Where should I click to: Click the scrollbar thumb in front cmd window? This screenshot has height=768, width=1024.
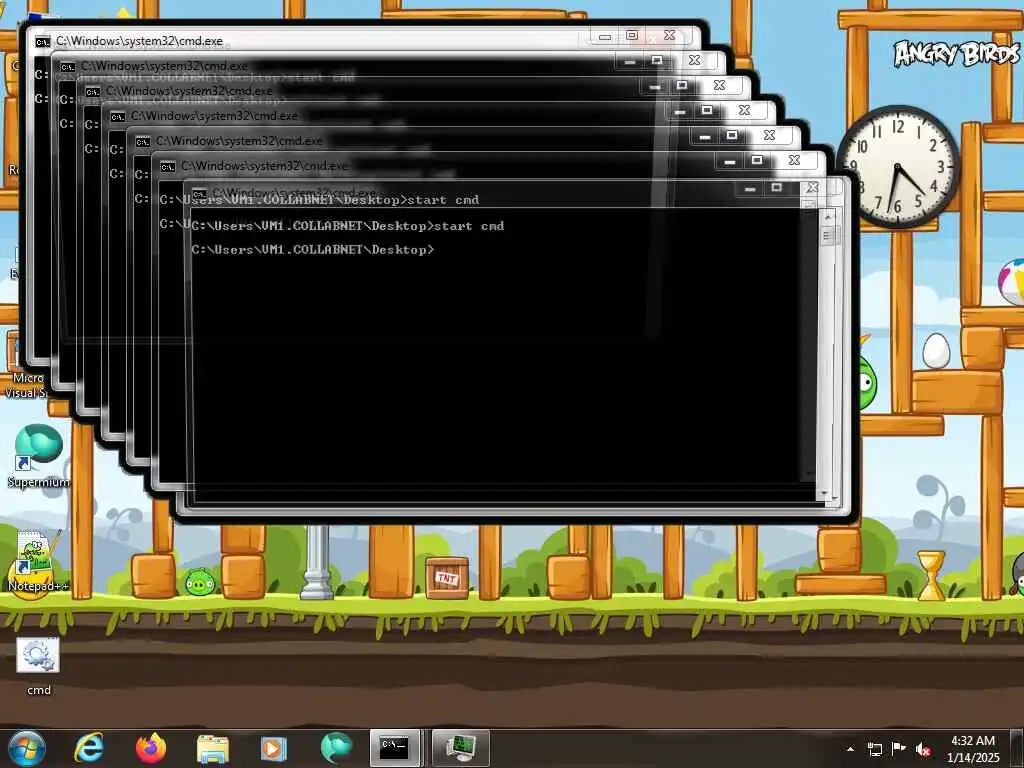point(827,236)
